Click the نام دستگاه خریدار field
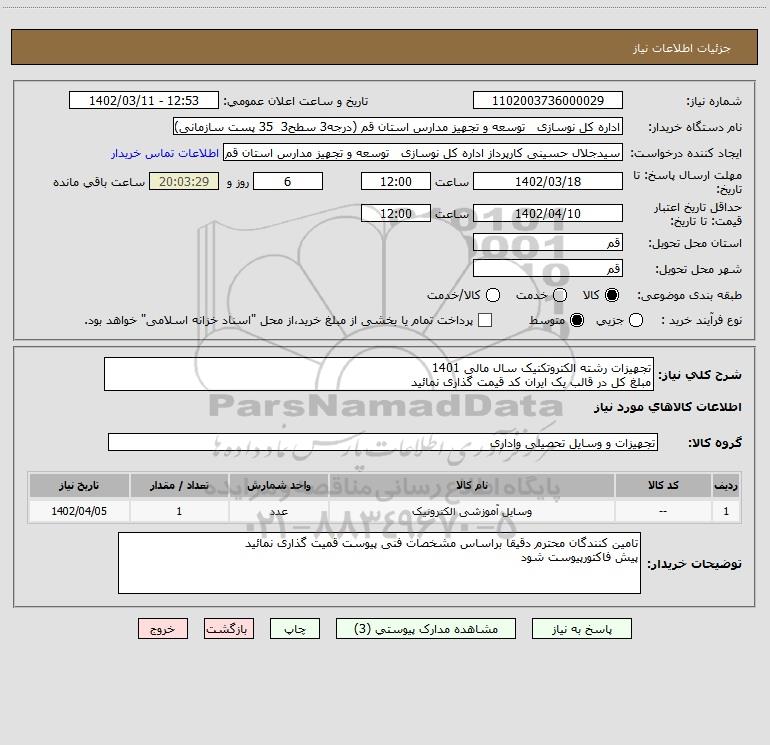The image size is (770, 745). click(398, 127)
